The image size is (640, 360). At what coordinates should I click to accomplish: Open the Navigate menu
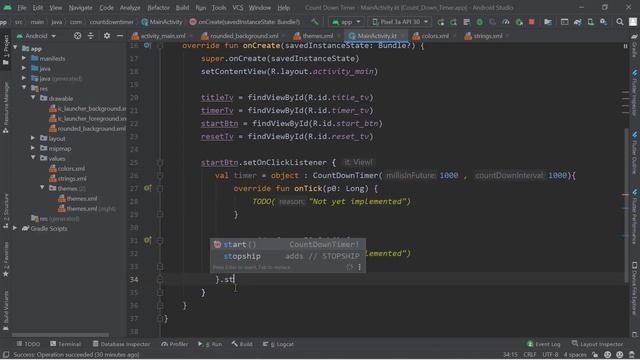pos(80,8)
